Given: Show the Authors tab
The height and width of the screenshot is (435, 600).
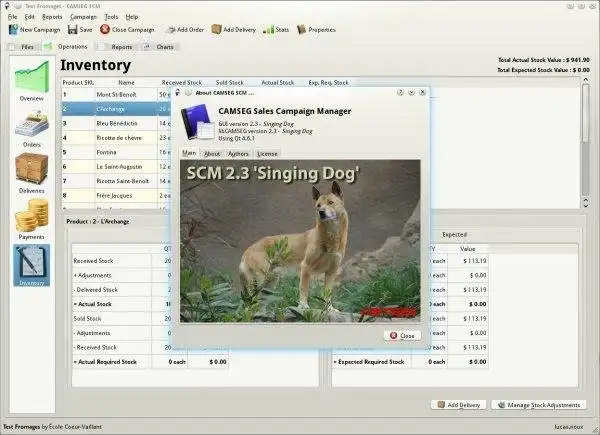Looking at the screenshot, I should pyautogui.click(x=238, y=153).
